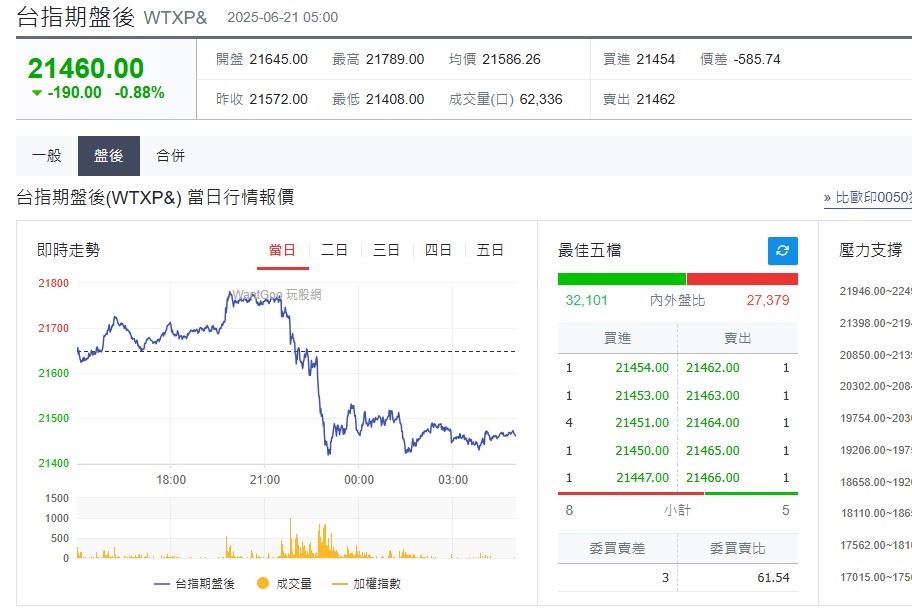Select the 盤後 tab

106,156
